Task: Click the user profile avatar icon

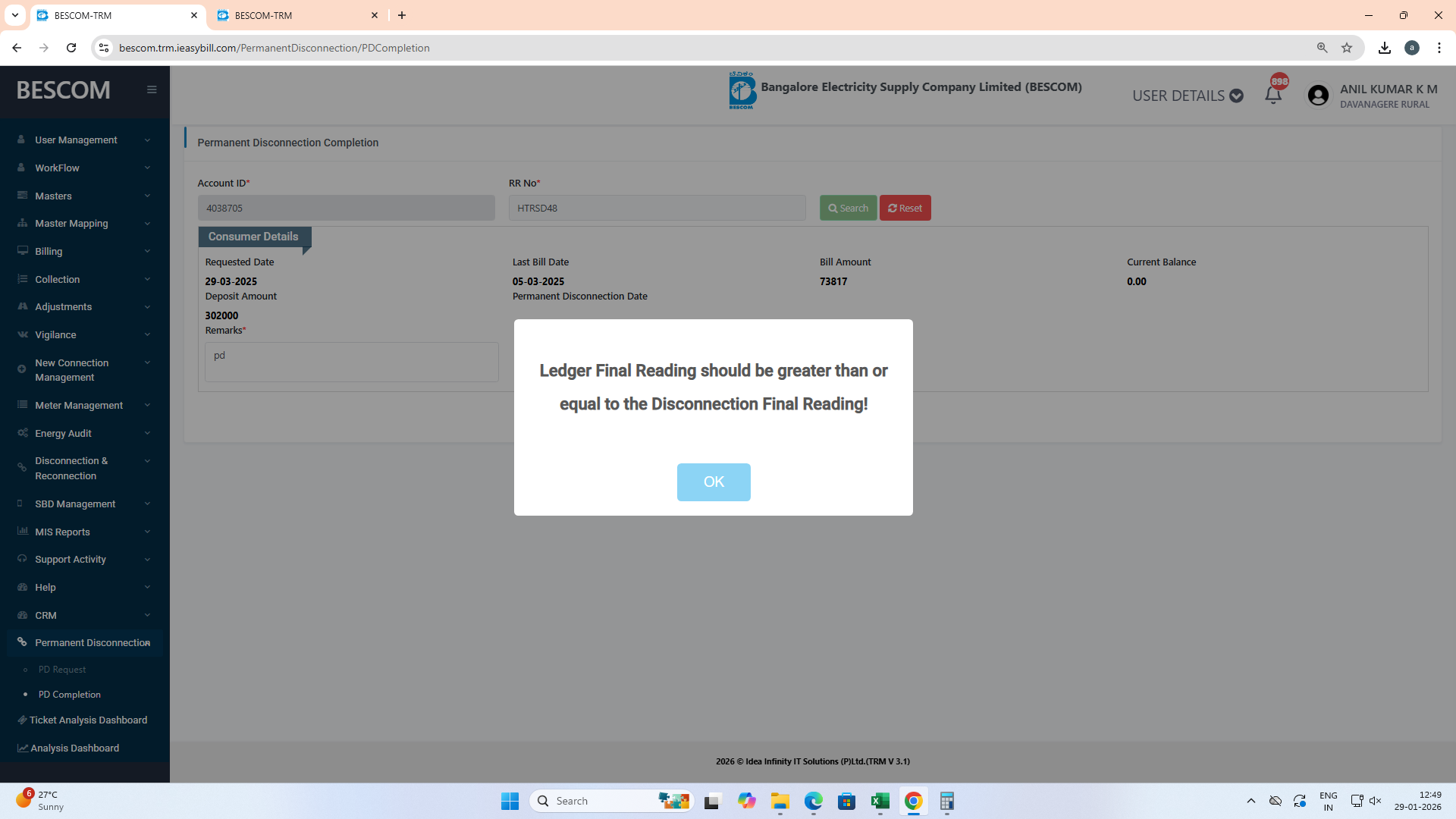Action: (1318, 96)
